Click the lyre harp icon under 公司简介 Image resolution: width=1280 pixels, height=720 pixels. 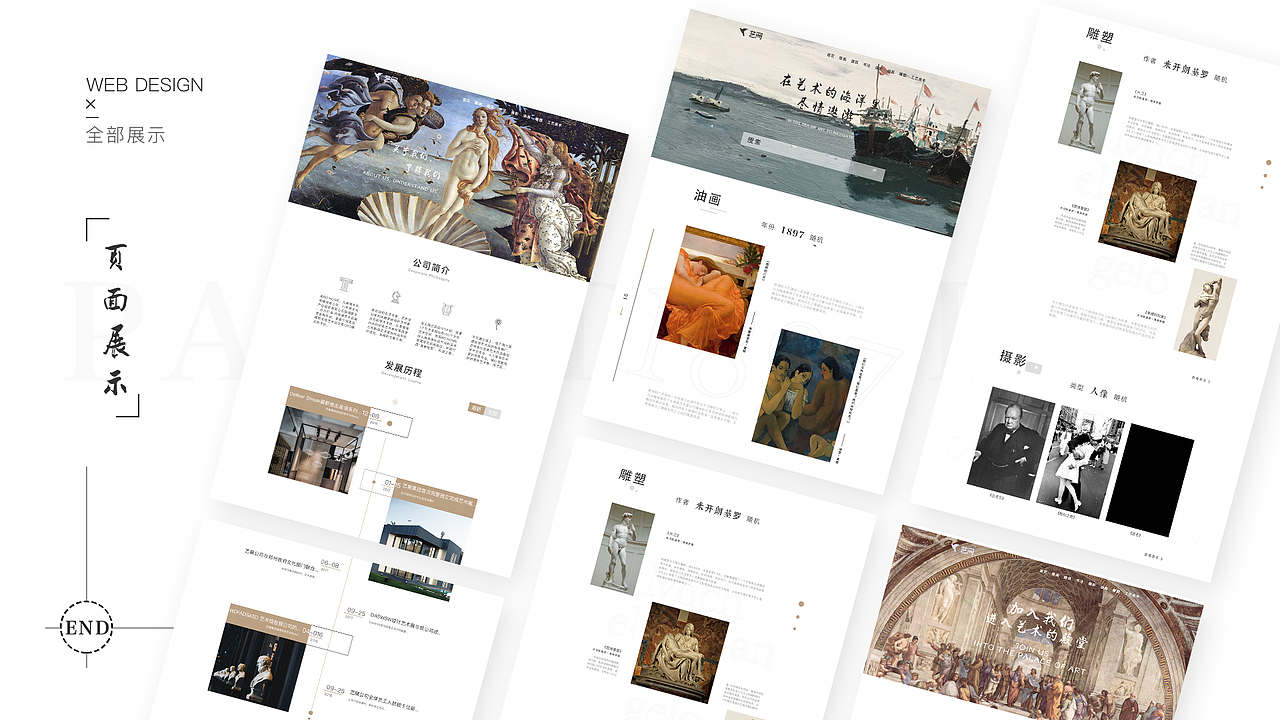[447, 309]
